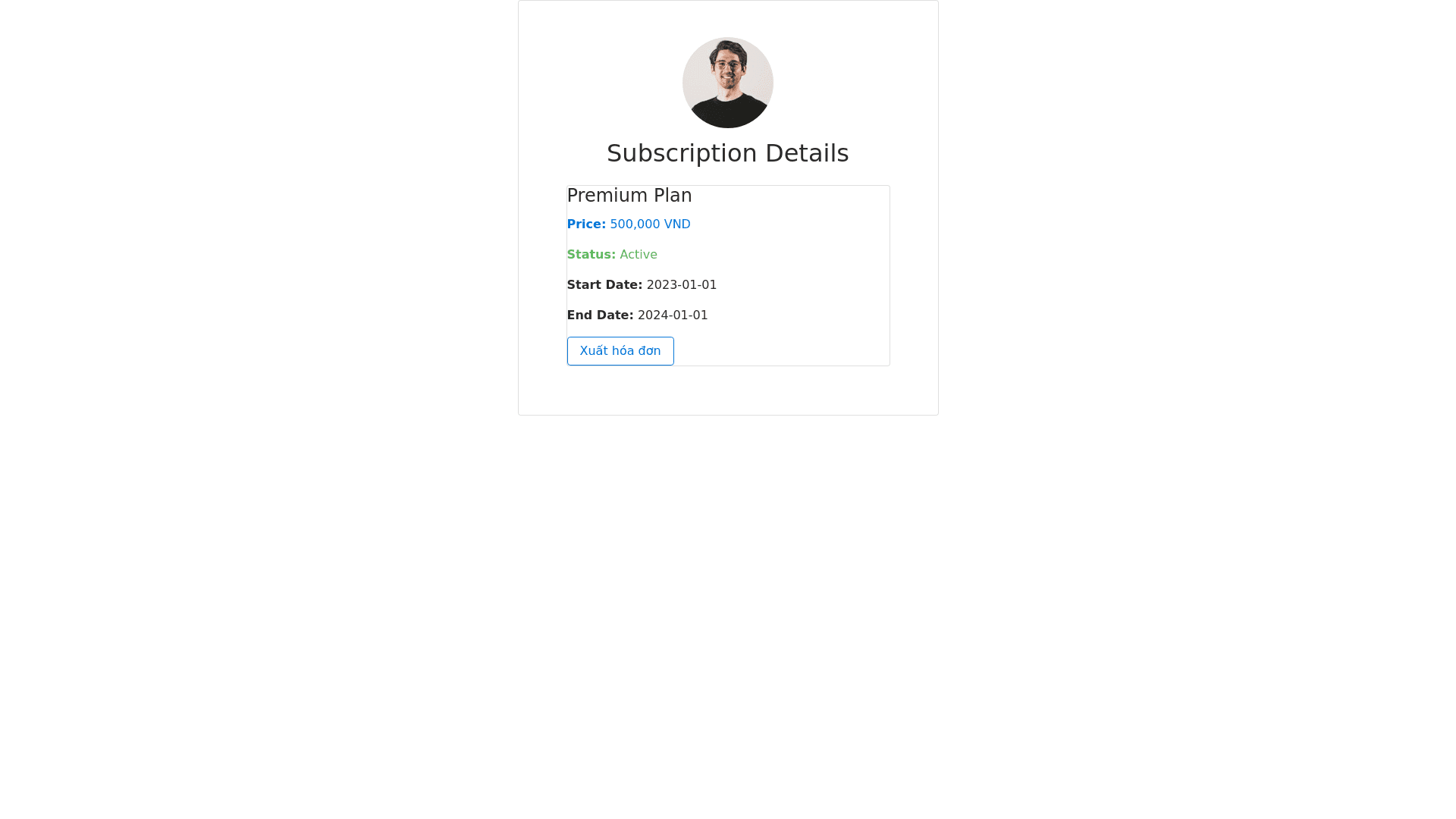Click the circular profile avatar photo
1456x819 pixels.
(727, 83)
